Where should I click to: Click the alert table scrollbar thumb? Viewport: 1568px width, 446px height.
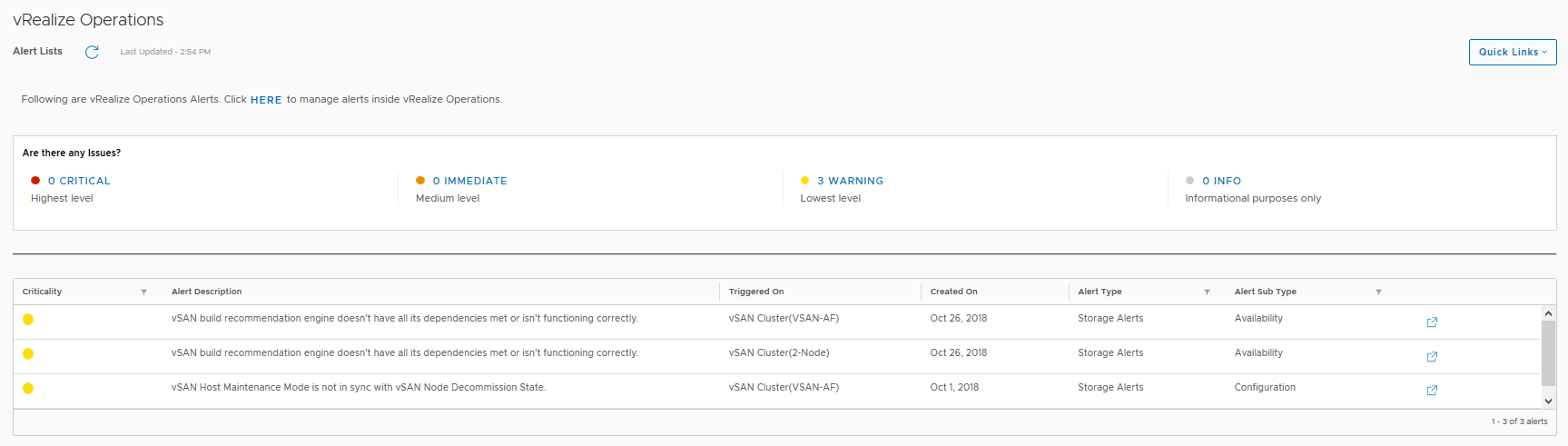coord(1548,353)
